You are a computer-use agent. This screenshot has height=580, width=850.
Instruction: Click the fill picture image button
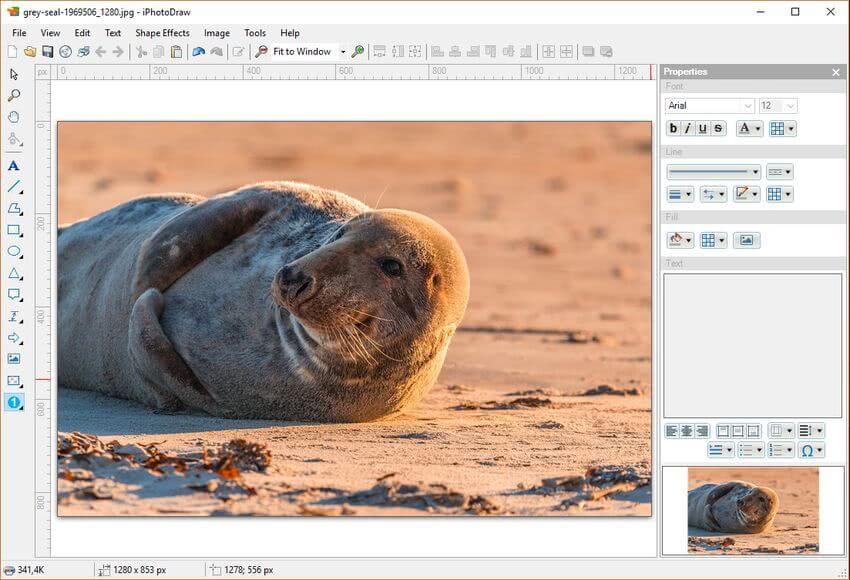746,240
